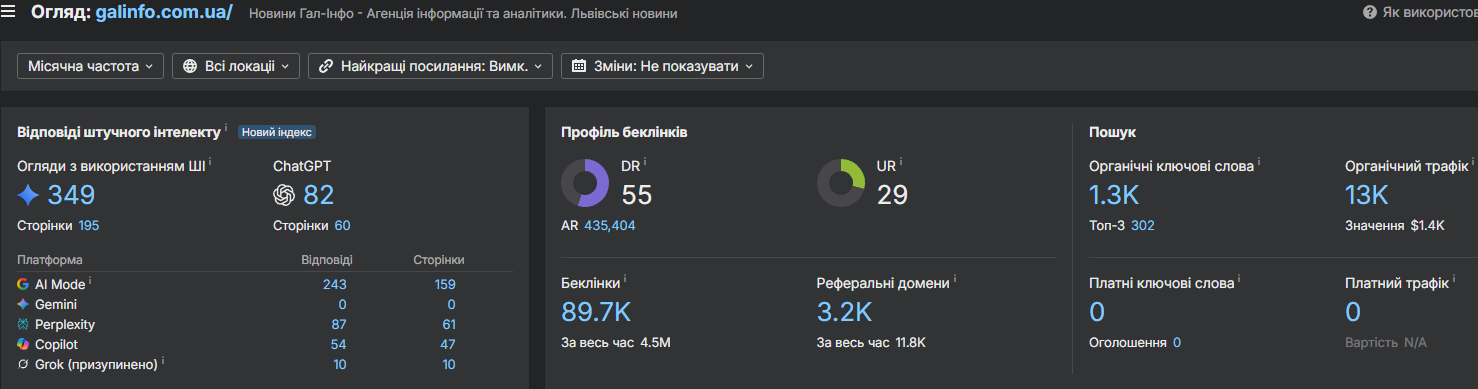Click the Copilot platform icon
This screenshot has width=1478, height=389.
(23, 344)
